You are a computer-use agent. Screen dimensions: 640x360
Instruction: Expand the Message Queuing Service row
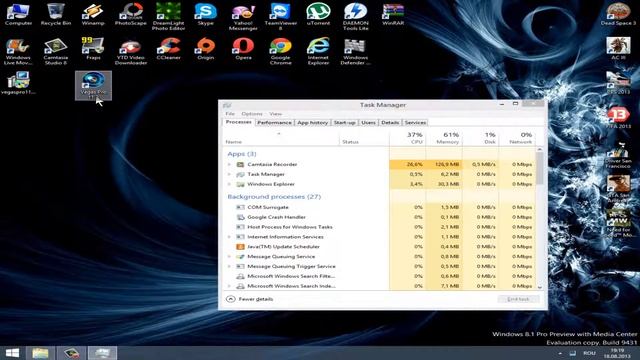click(229, 256)
